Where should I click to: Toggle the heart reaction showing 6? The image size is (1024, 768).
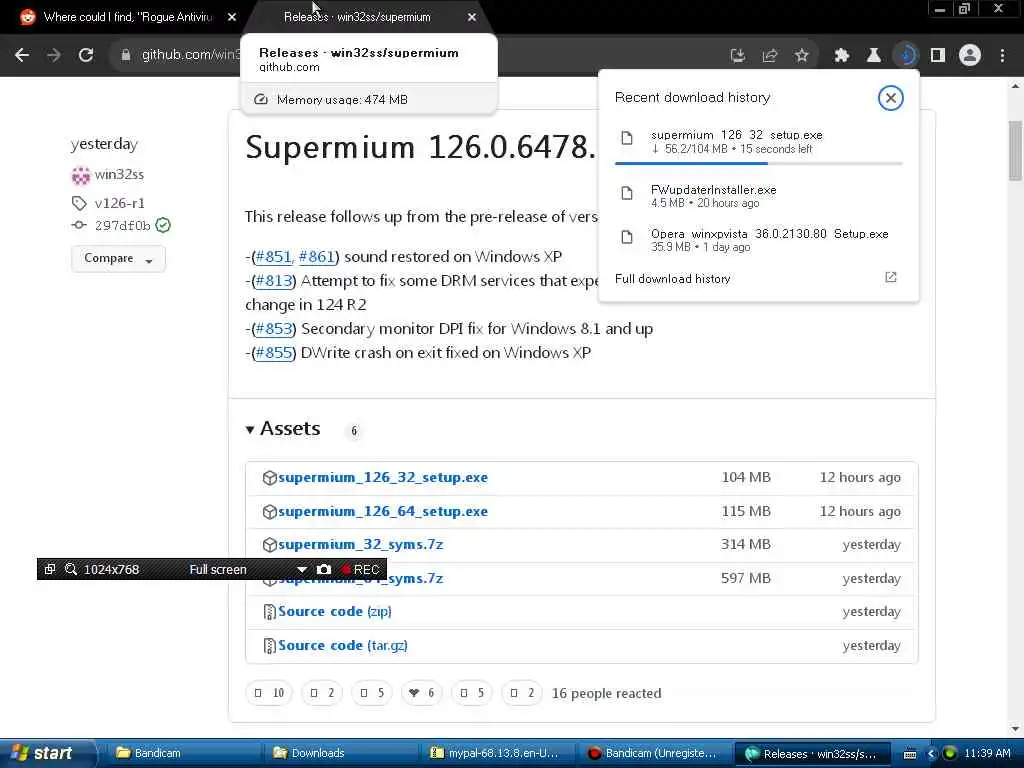tap(421, 693)
